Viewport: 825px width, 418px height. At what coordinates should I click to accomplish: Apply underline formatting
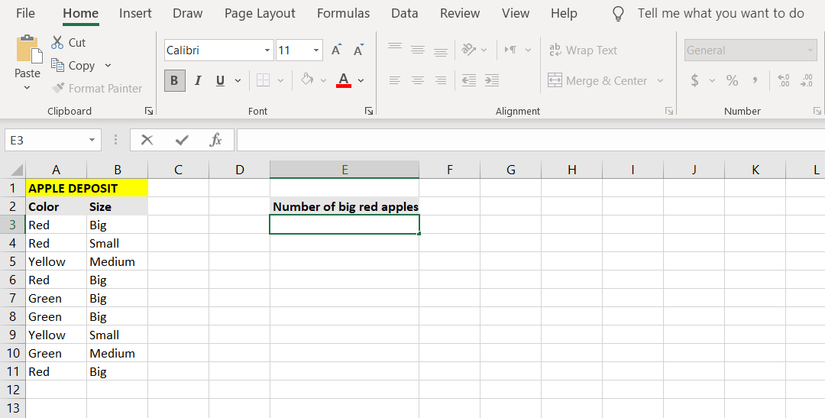coord(220,81)
